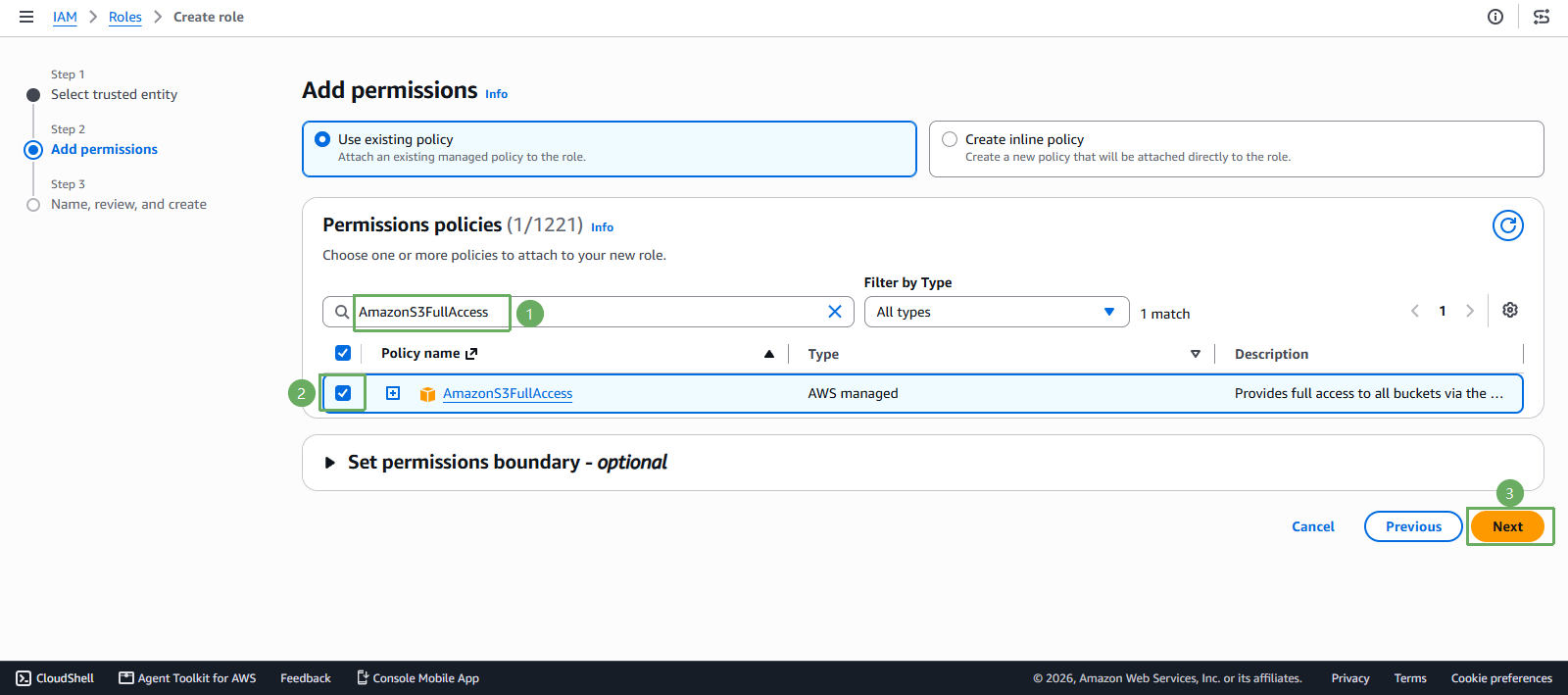
Task: Focus the policy search field
Action: 588,312
